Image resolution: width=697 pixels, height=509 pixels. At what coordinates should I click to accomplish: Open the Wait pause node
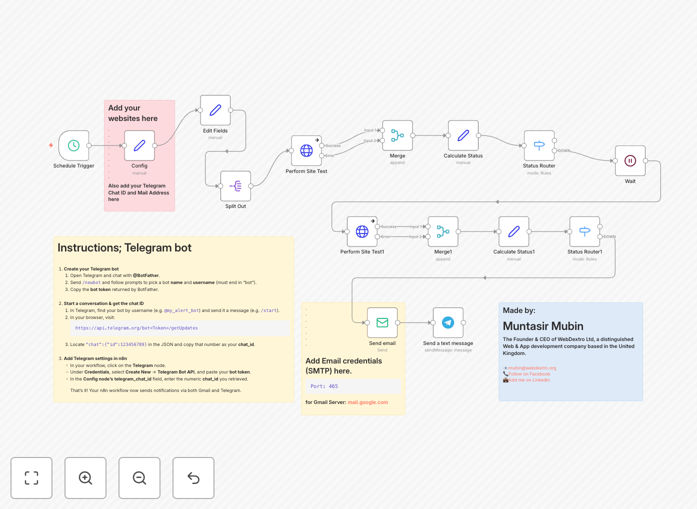coord(630,160)
